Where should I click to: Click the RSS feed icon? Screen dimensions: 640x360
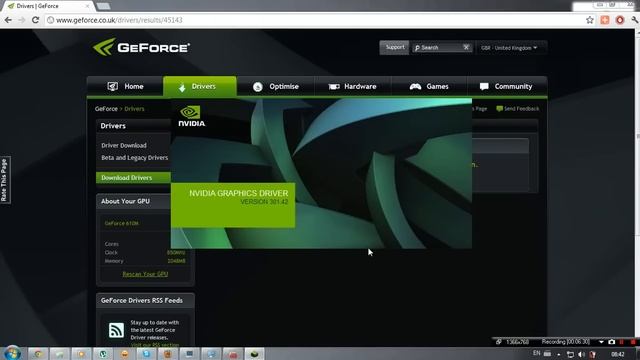point(116,330)
